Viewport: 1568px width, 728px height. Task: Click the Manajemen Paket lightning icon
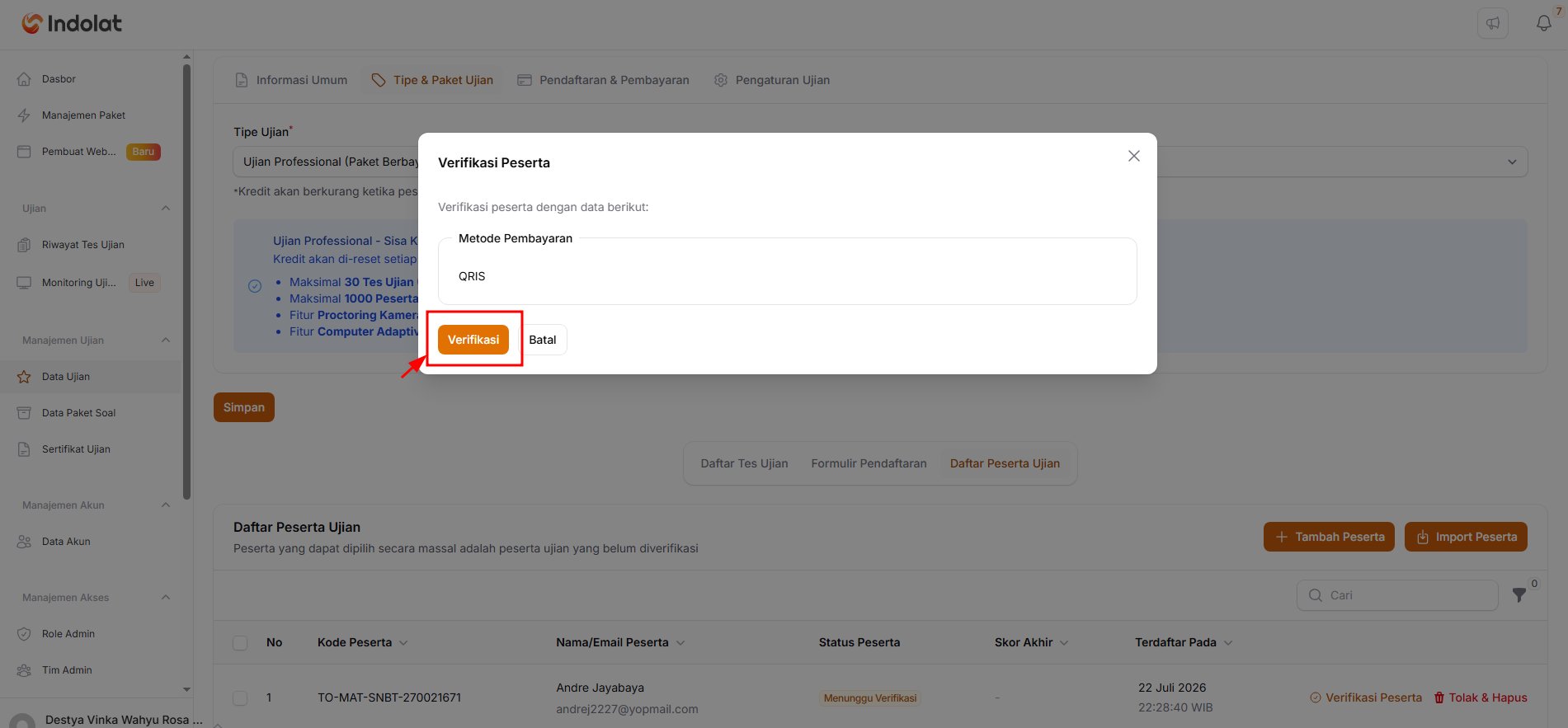click(x=24, y=115)
